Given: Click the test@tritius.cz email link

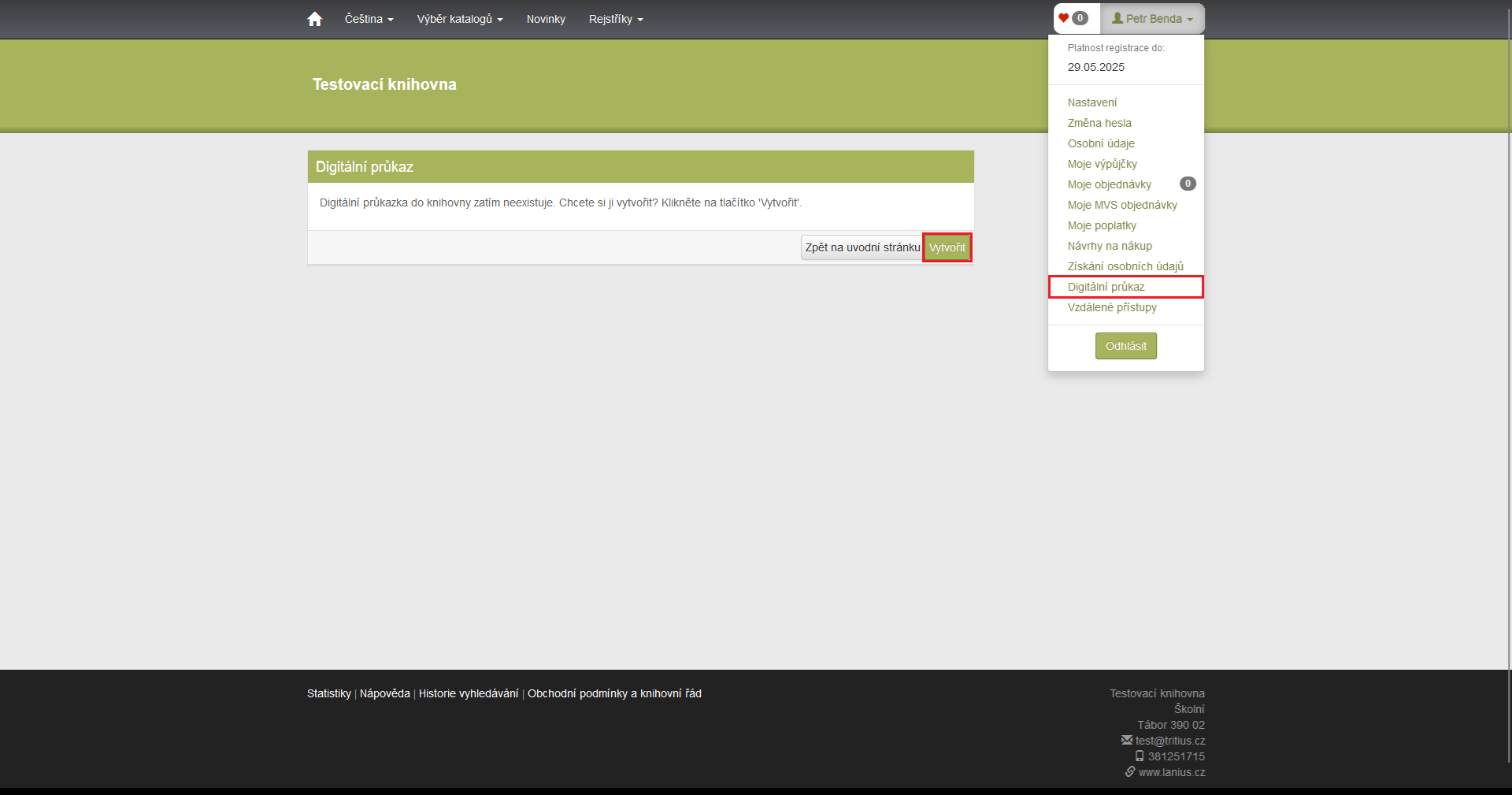Looking at the screenshot, I should (1169, 741).
